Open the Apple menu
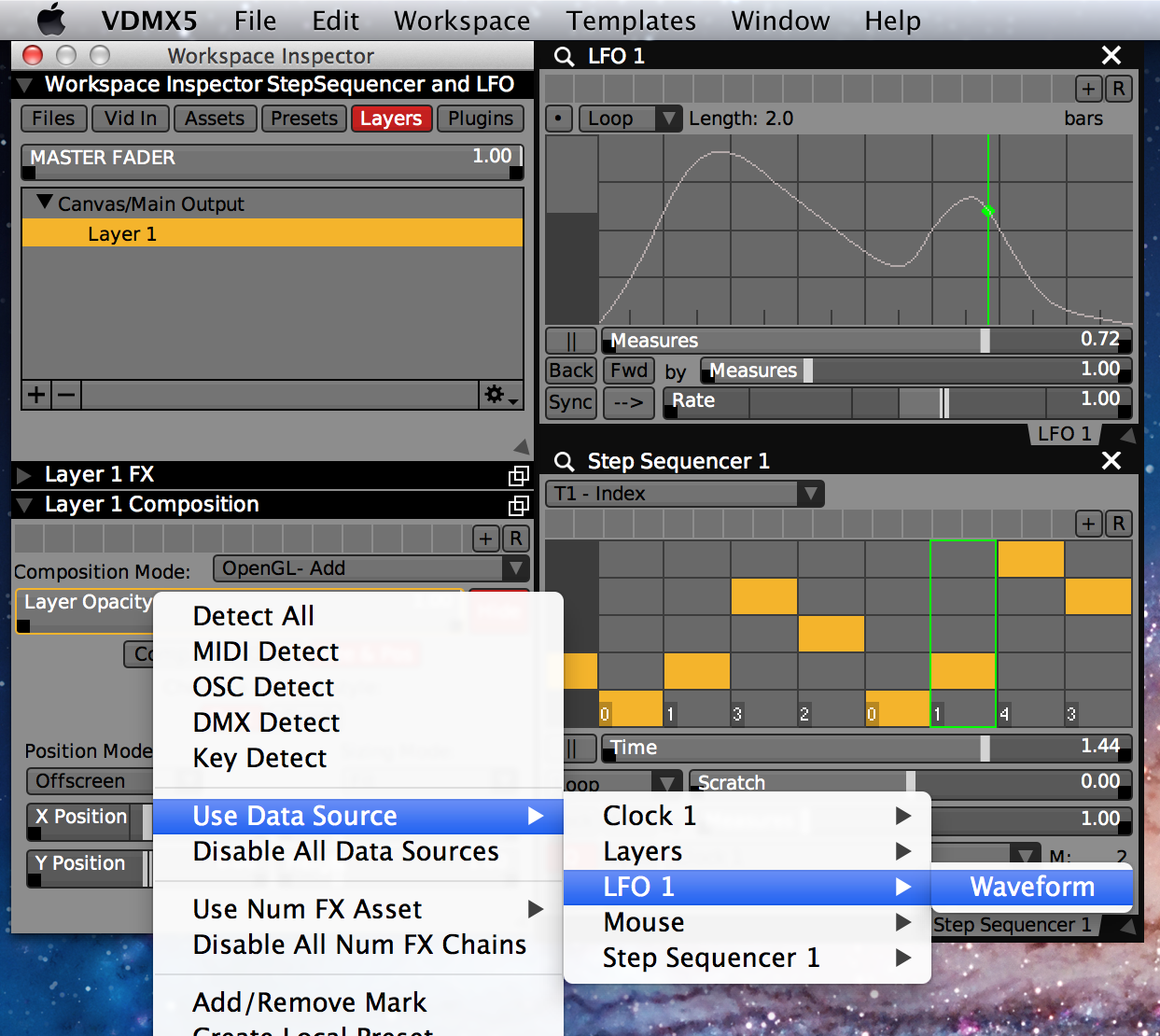 (x=52, y=20)
